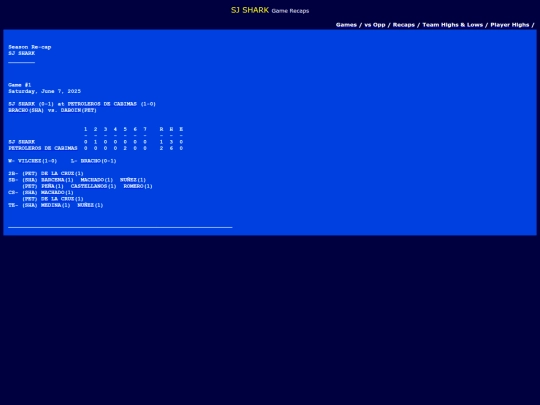Click the 2B- (PET) DE LA CRUZ(1) line
This screenshot has width=540, height=405.
coord(46,173)
